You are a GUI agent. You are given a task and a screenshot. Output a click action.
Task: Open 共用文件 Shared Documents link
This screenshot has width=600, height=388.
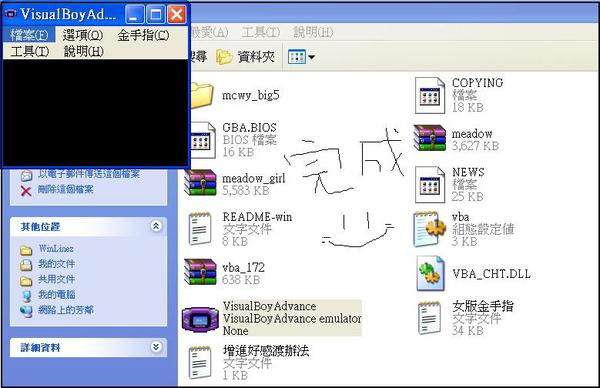tap(56, 279)
